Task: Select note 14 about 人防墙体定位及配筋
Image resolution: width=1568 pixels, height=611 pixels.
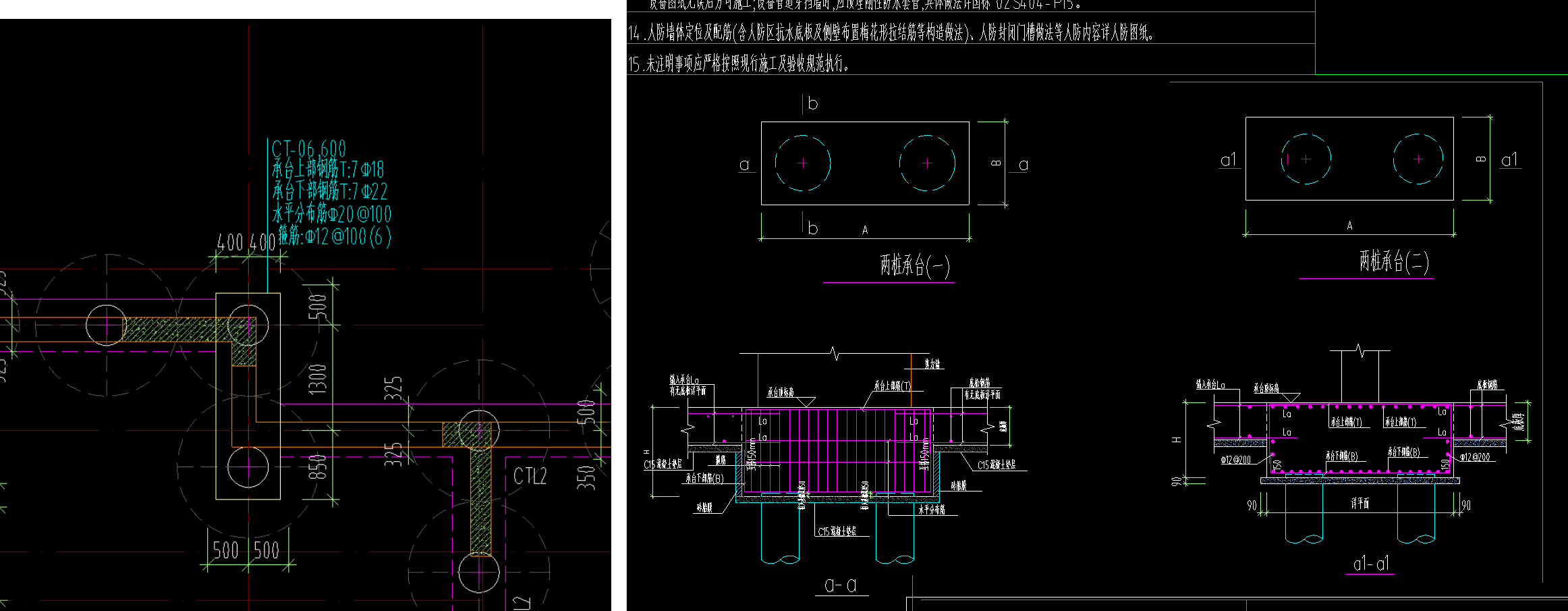Action: [891, 32]
